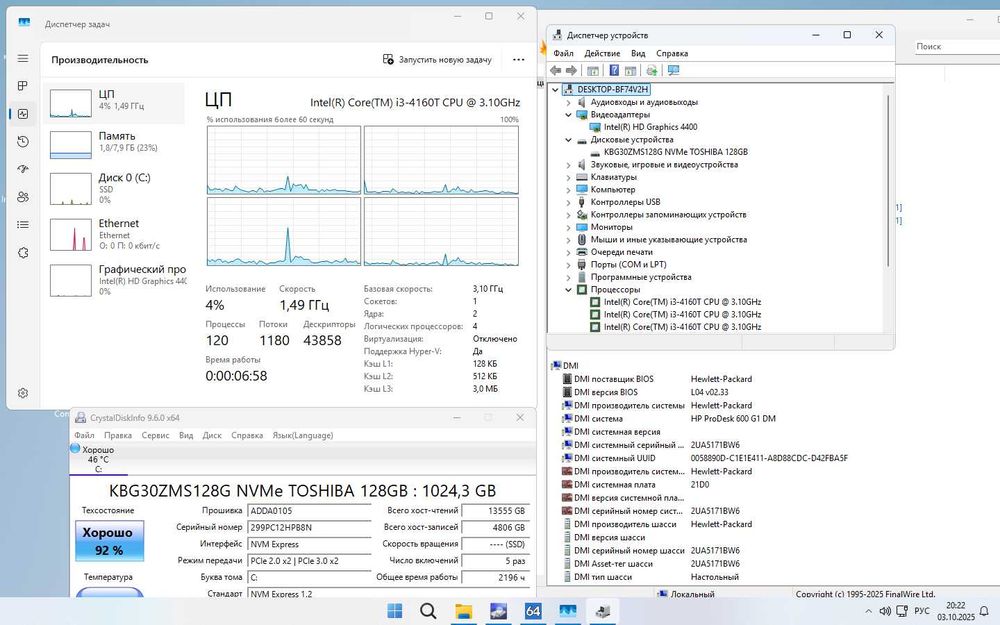1000x625 pixels.
Task: Expand Аудиовходы и аудиовыходы node
Action: [x=568, y=102]
